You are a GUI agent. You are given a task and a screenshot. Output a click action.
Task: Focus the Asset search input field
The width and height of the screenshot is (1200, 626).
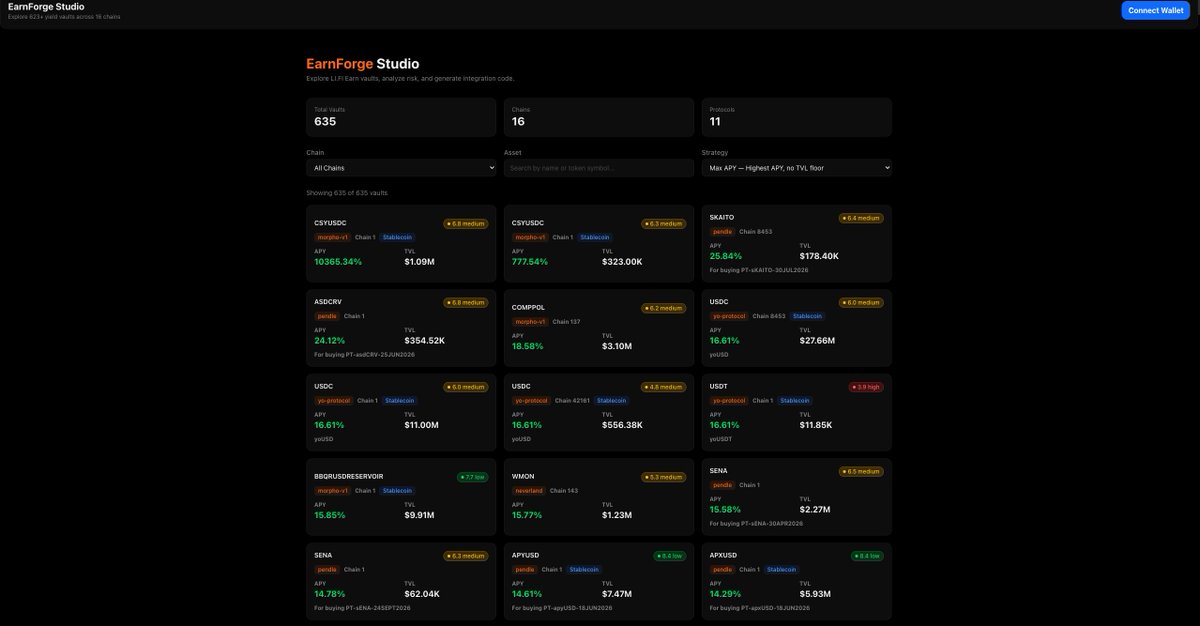[598, 168]
